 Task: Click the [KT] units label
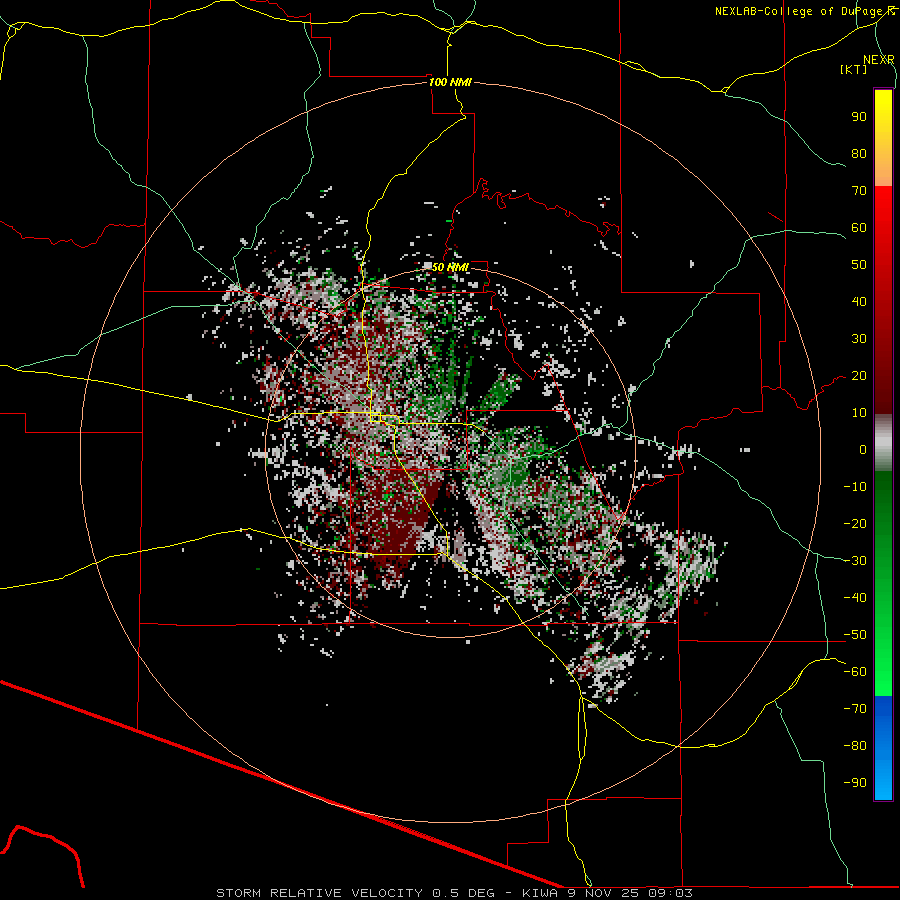click(853, 69)
